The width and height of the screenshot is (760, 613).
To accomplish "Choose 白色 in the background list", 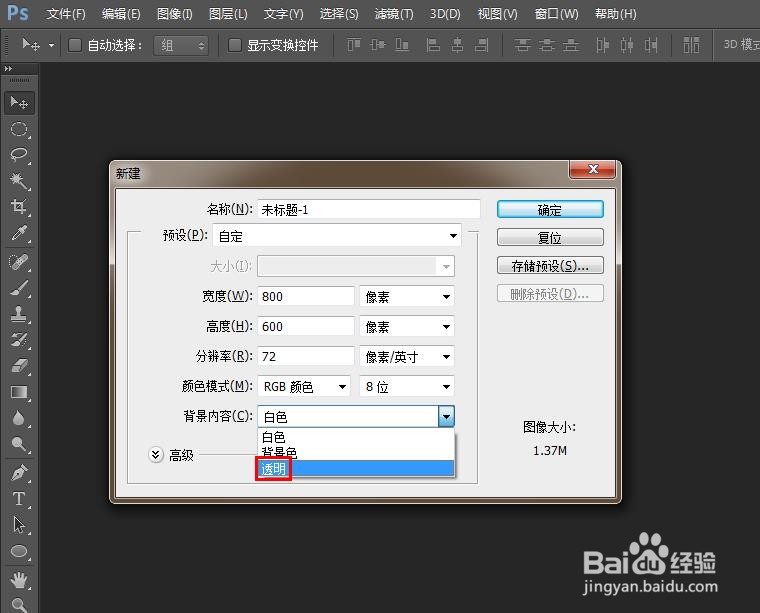I will click(356, 437).
